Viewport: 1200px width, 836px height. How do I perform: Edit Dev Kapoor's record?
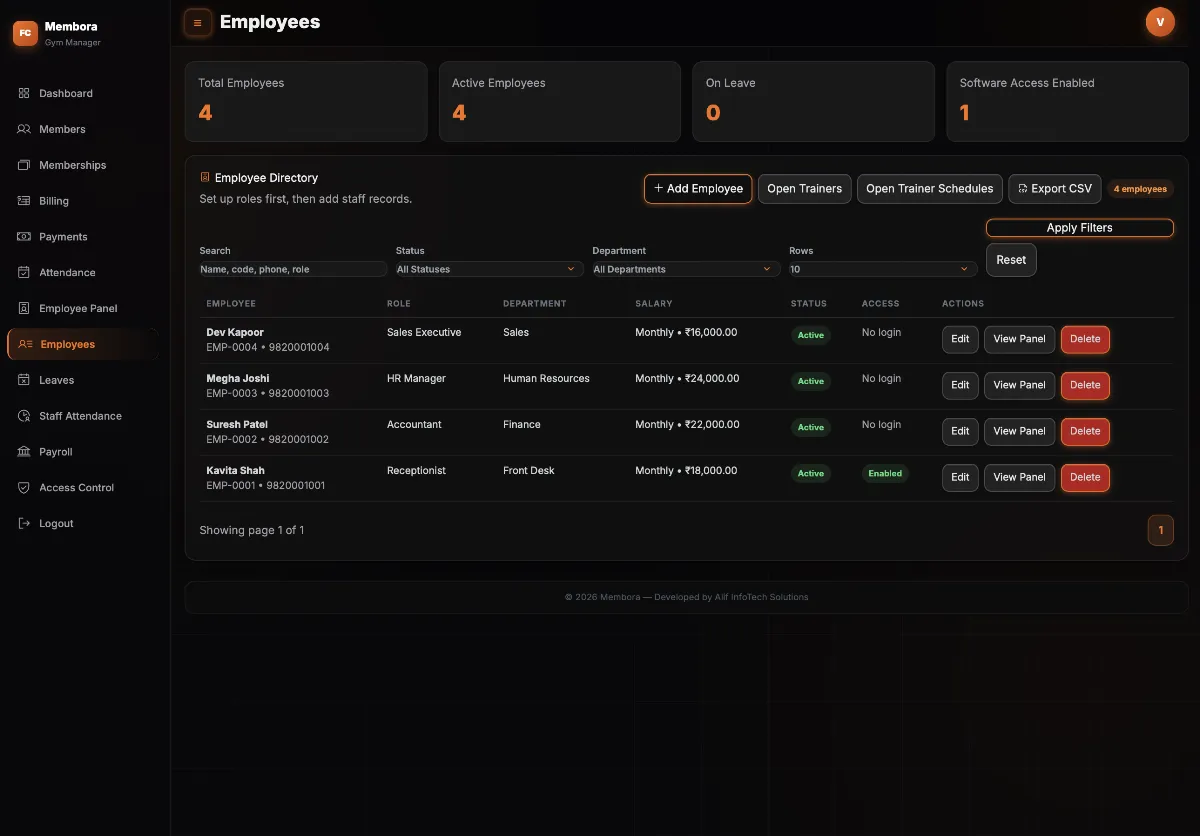[x=960, y=339]
